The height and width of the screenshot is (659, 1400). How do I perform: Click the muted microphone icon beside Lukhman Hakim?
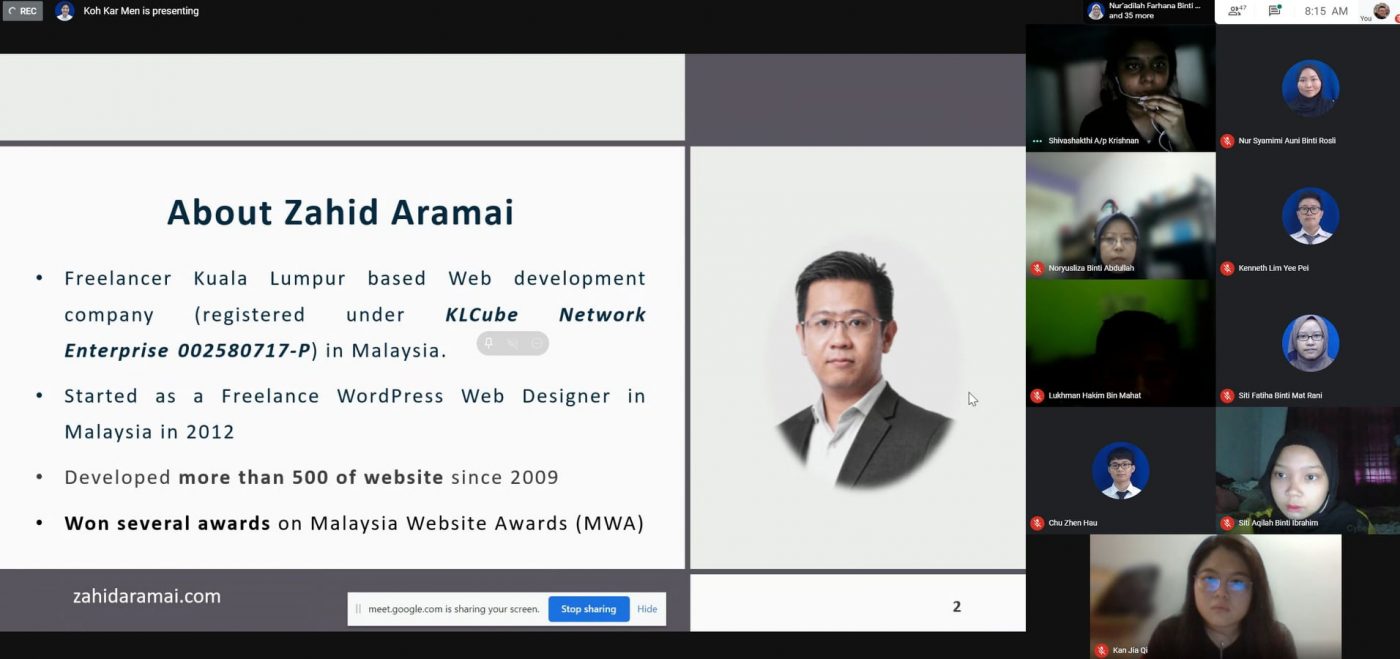coord(1037,395)
